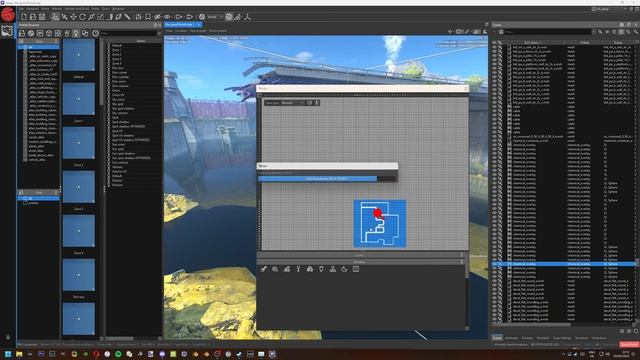Open the view type dropdown in dialog
This screenshot has width=640, height=360.
[293, 103]
